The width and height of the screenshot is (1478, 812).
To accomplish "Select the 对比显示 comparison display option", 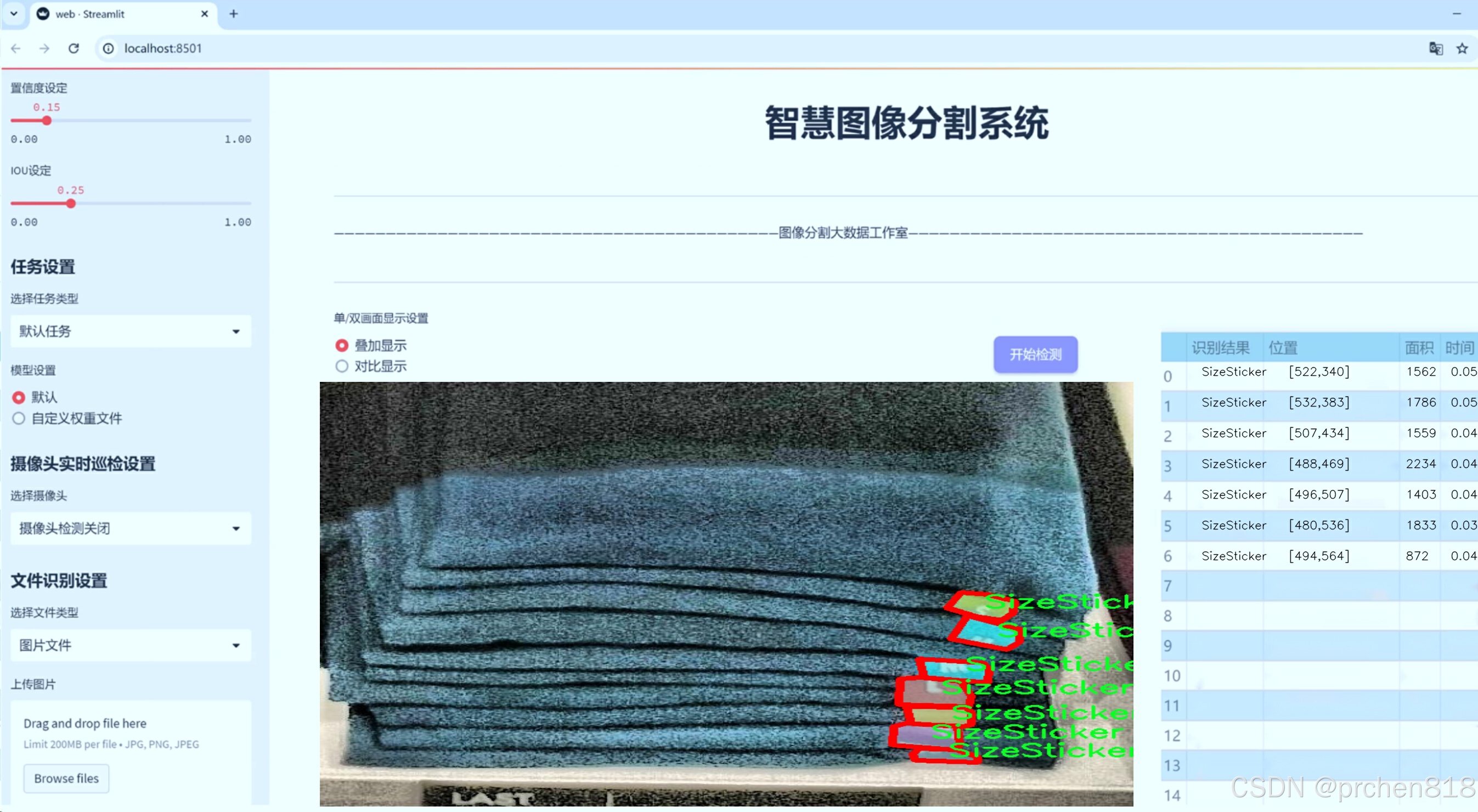I will pyautogui.click(x=342, y=366).
